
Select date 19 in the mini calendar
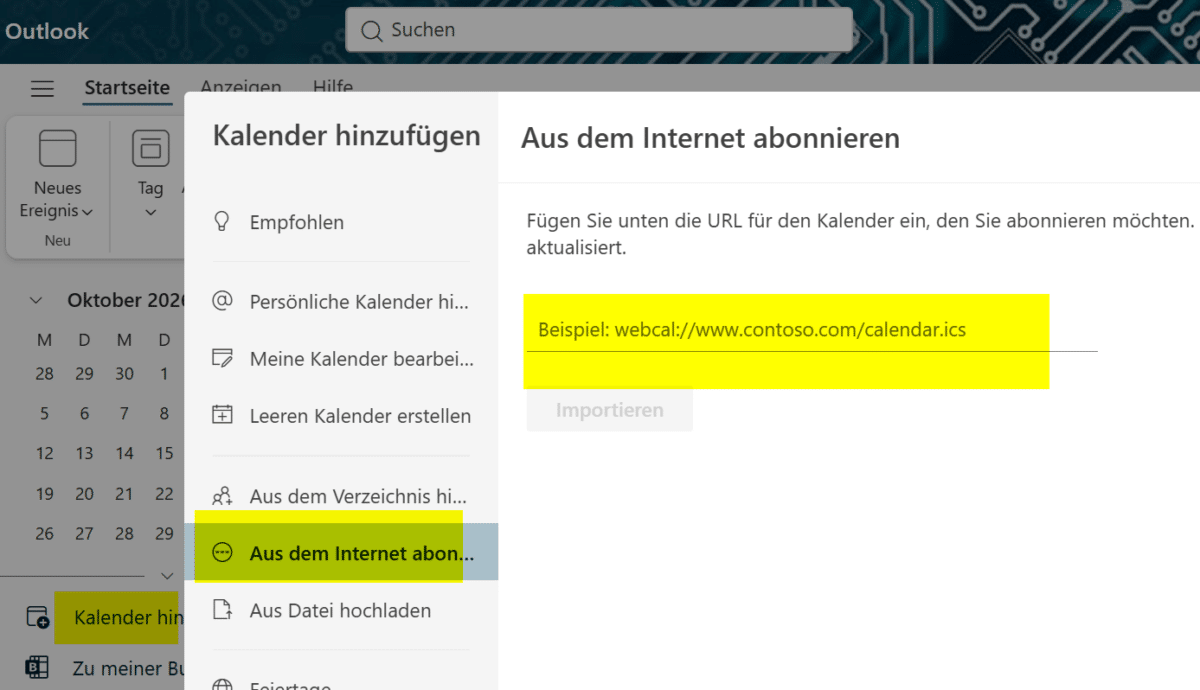pos(44,493)
